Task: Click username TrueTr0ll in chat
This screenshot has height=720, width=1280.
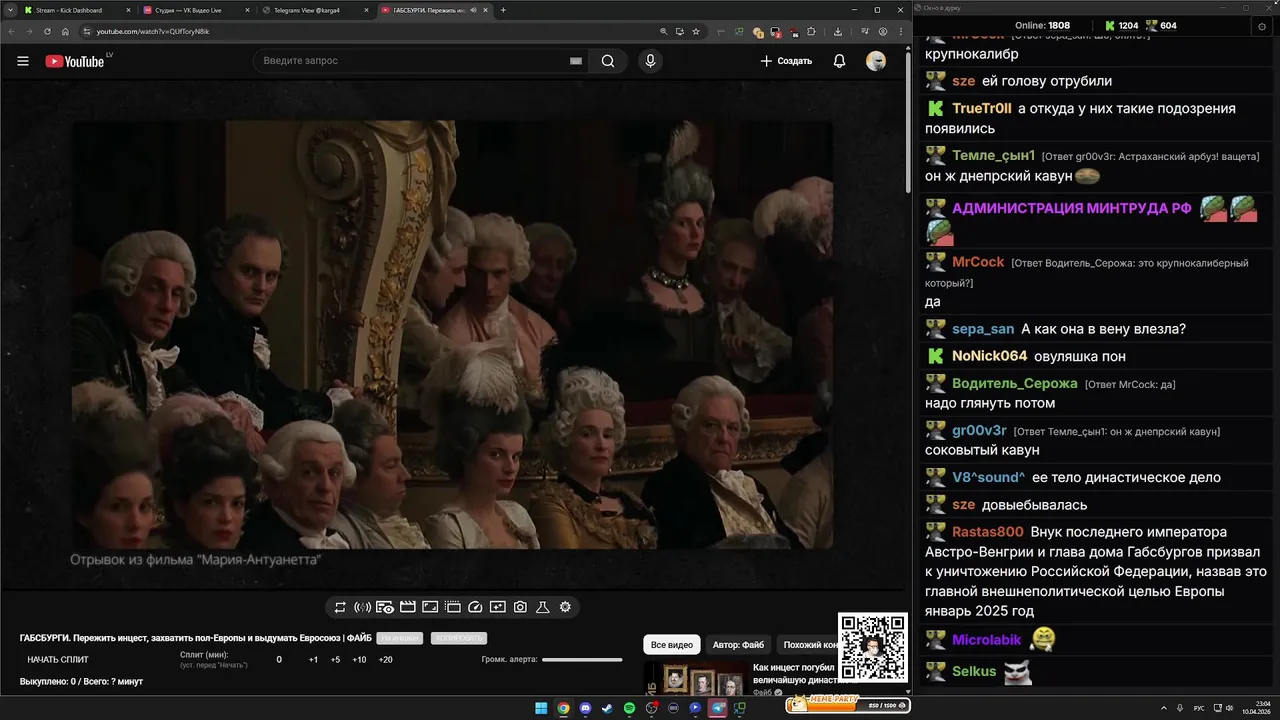Action: [982, 108]
